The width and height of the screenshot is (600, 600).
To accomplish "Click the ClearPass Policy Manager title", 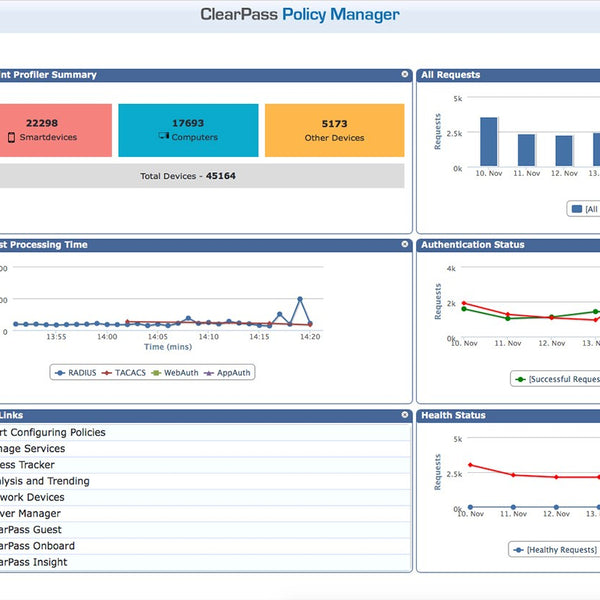I will tap(300, 15).
